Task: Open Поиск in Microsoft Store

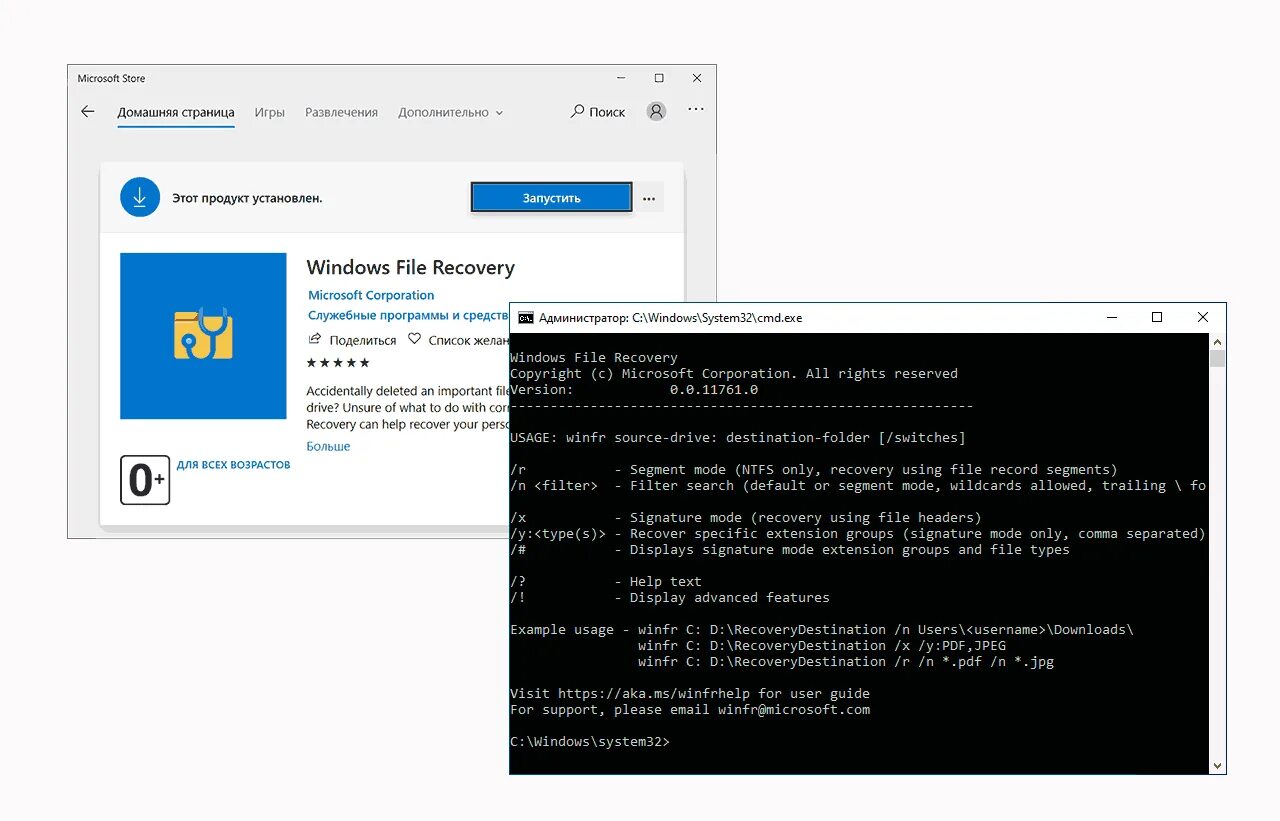Action: coord(598,112)
